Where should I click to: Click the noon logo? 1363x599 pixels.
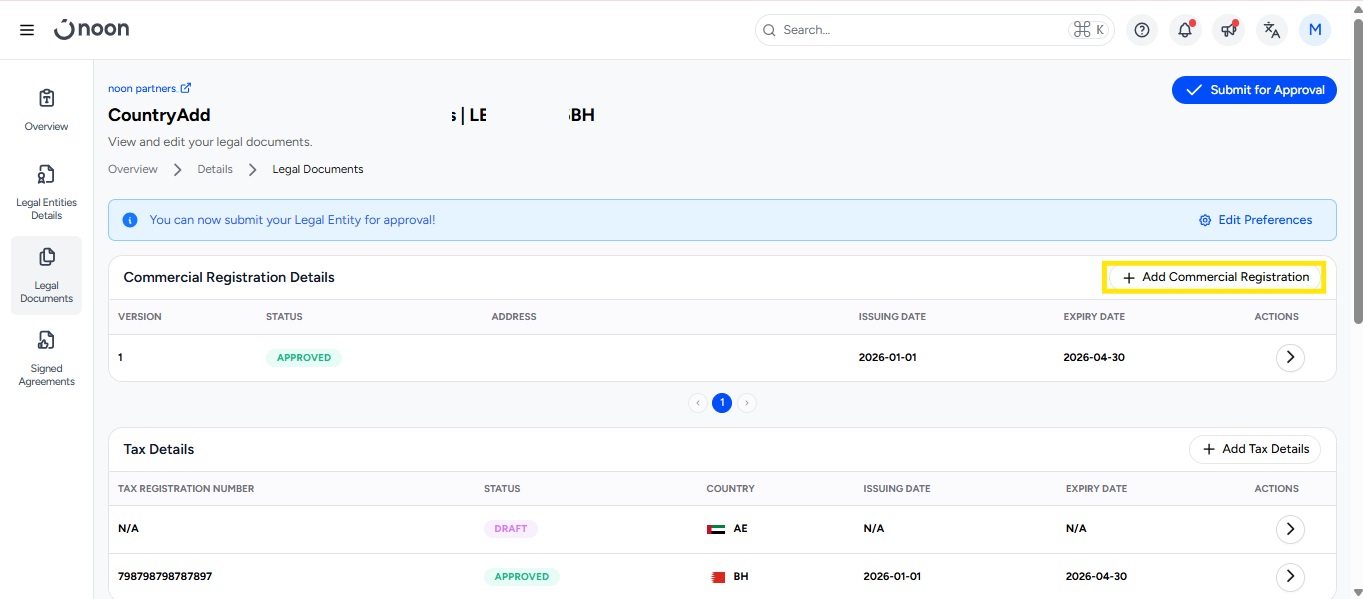point(92,30)
